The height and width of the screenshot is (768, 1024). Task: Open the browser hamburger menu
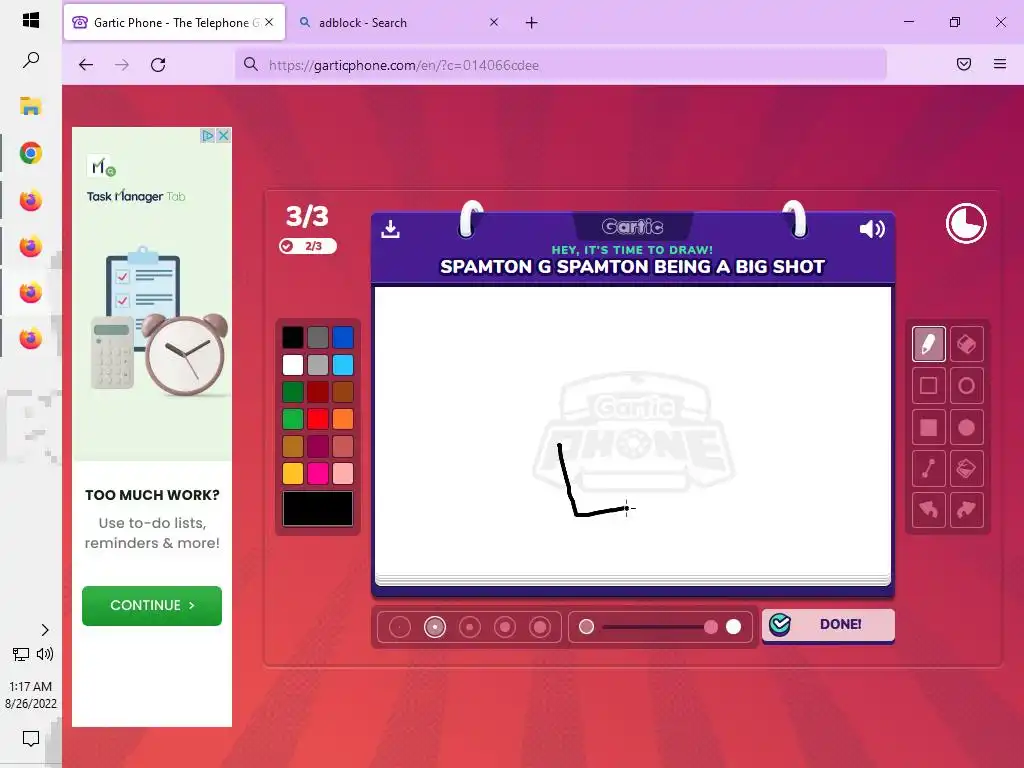coord(1000,64)
